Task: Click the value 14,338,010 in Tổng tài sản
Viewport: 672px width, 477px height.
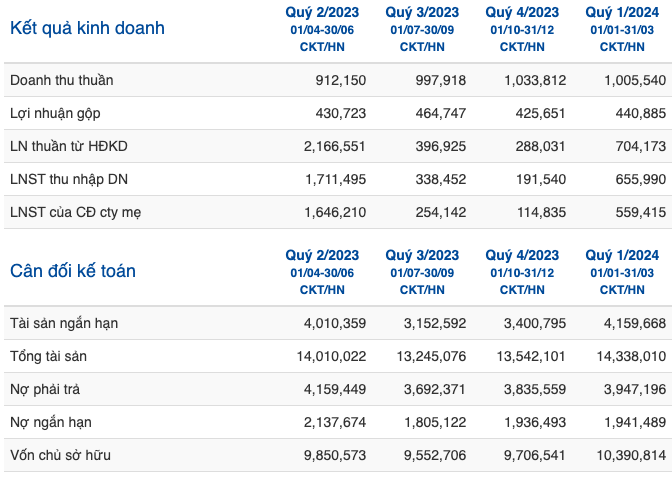Action: coord(632,356)
